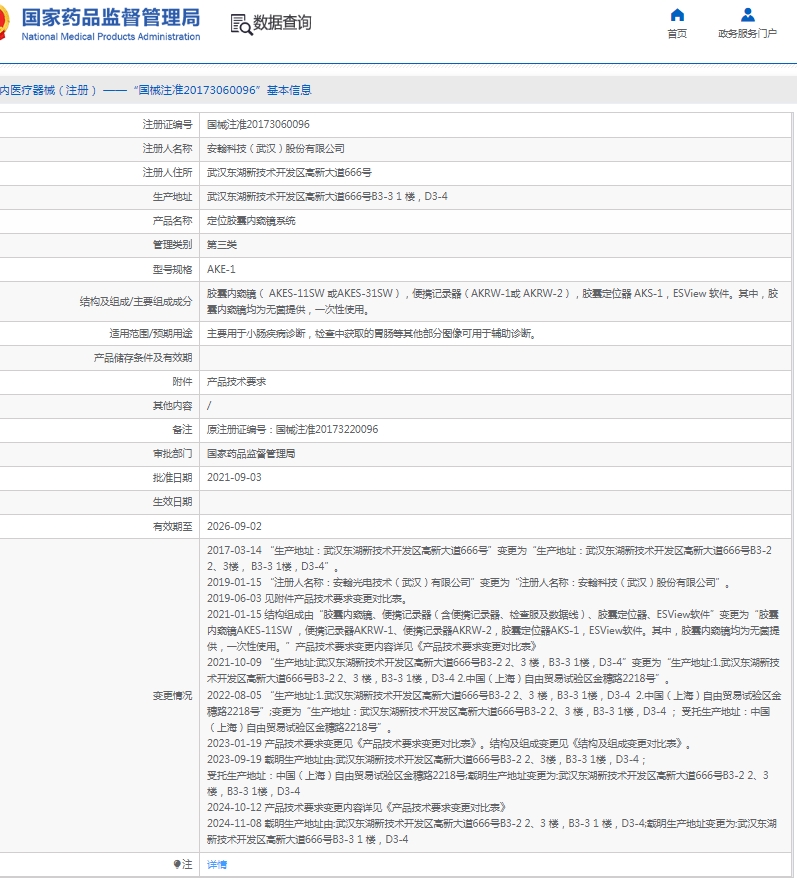Click the 其他内容 label
This screenshot has height=886, width=797.
(x=172, y=406)
